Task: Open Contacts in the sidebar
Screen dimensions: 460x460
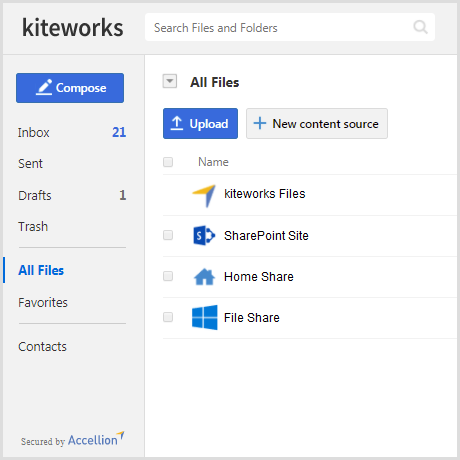Action: (x=42, y=347)
